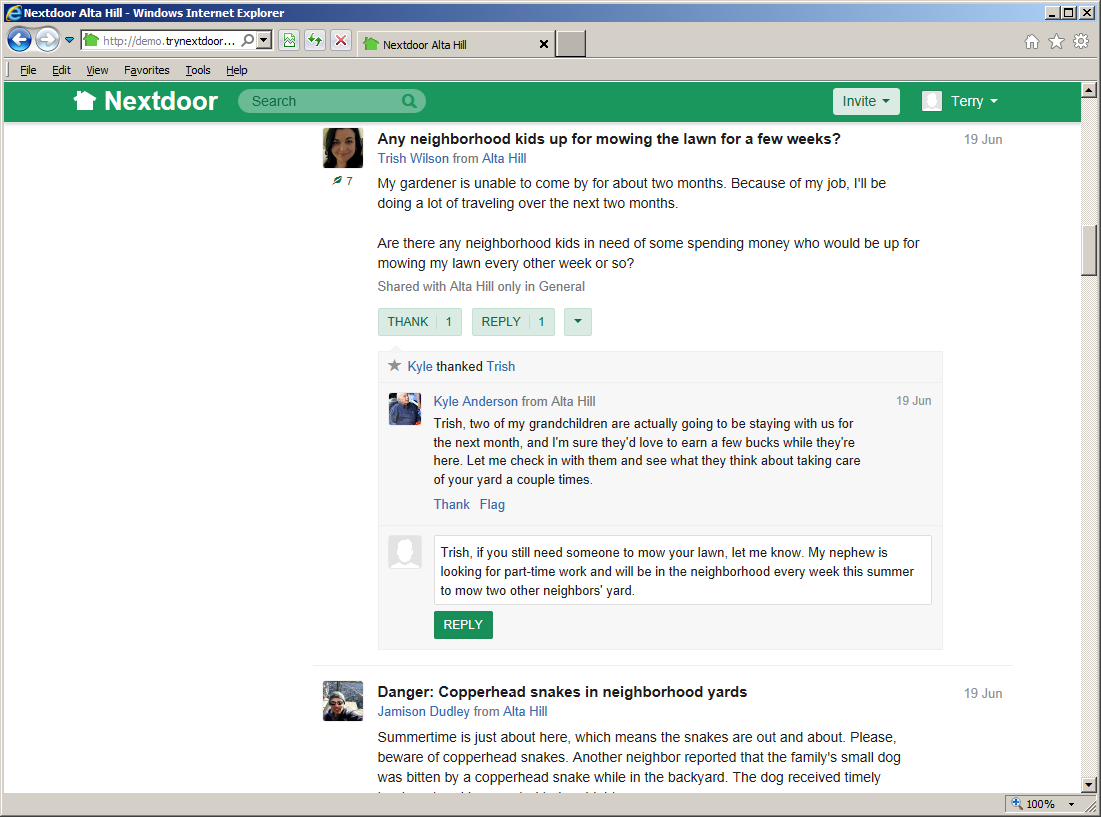Expand the Invite dropdown
Viewport: 1101px width, 817px height.
point(866,101)
